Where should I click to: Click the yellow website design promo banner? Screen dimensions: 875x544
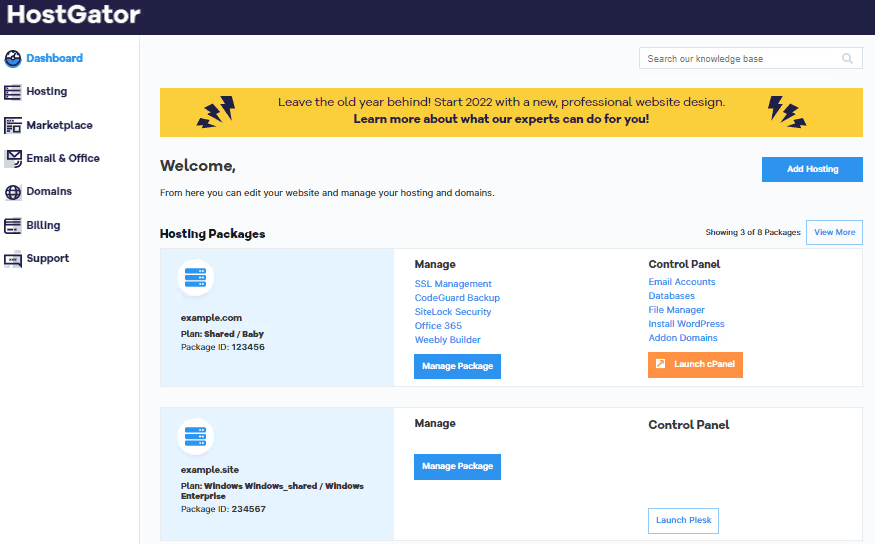(x=511, y=112)
